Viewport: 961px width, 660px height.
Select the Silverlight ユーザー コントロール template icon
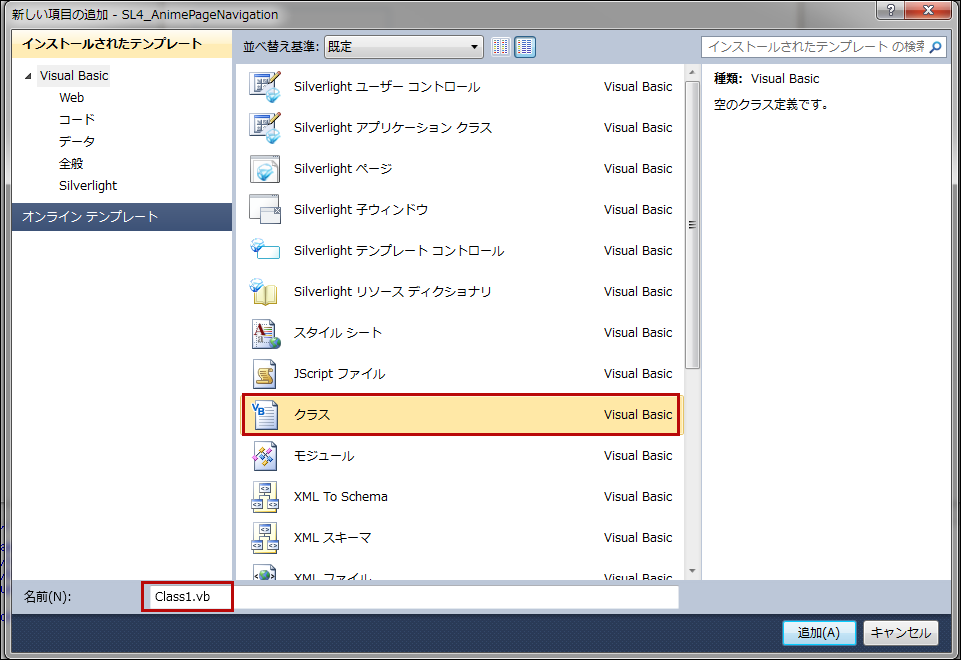265,87
